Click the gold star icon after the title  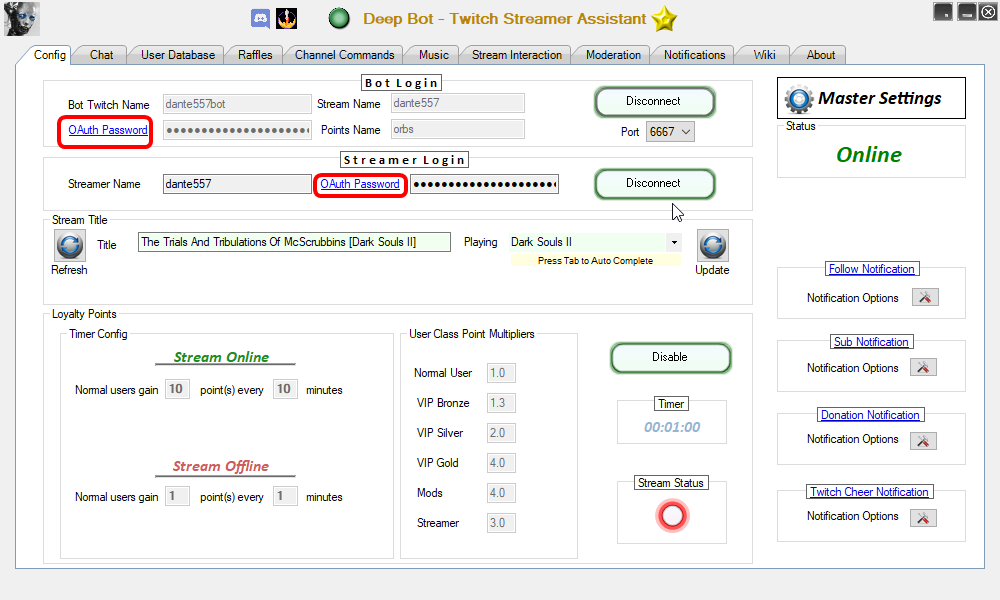(664, 18)
